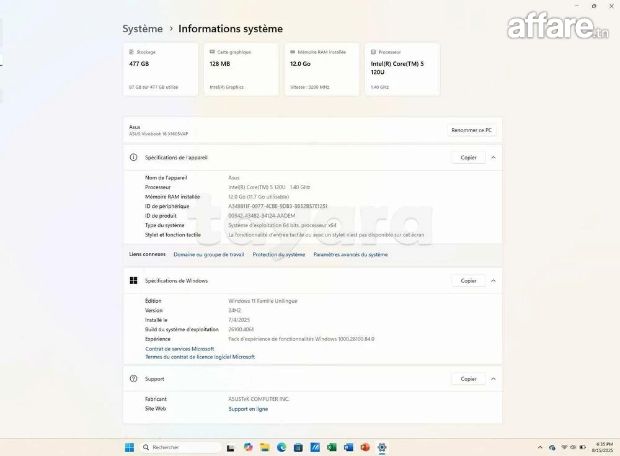Copy the device specifications
Image resolution: width=620 pixels, height=456 pixels.
(x=468, y=158)
